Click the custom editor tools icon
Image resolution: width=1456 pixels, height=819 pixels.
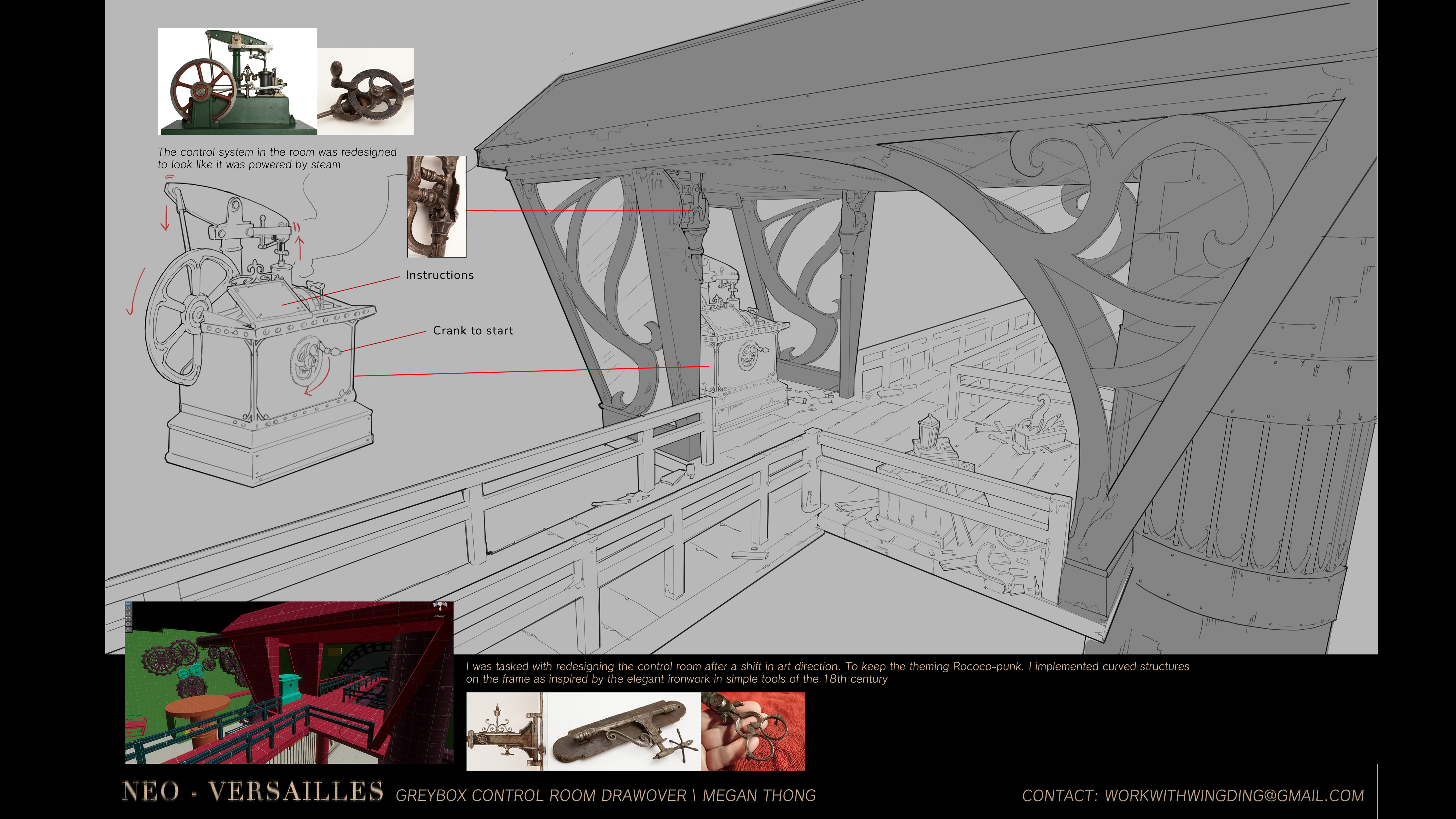click(128, 630)
